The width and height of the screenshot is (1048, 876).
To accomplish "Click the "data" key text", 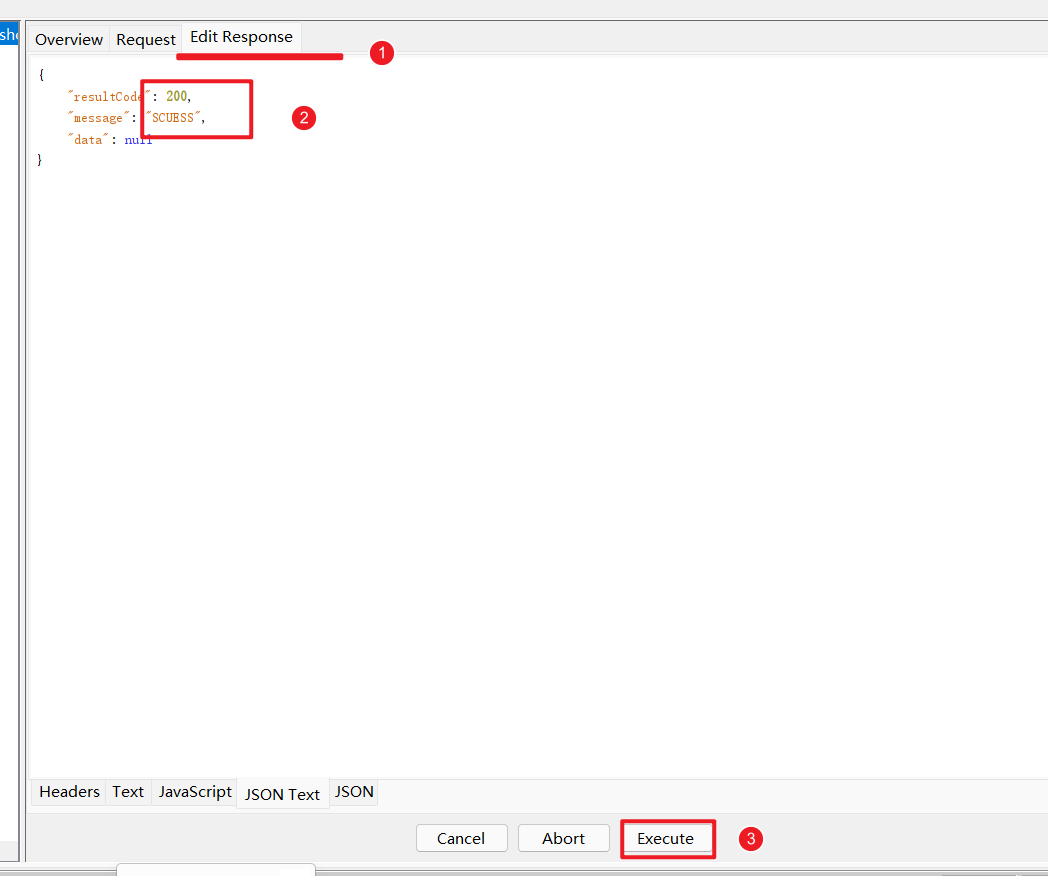I will (x=88, y=140).
